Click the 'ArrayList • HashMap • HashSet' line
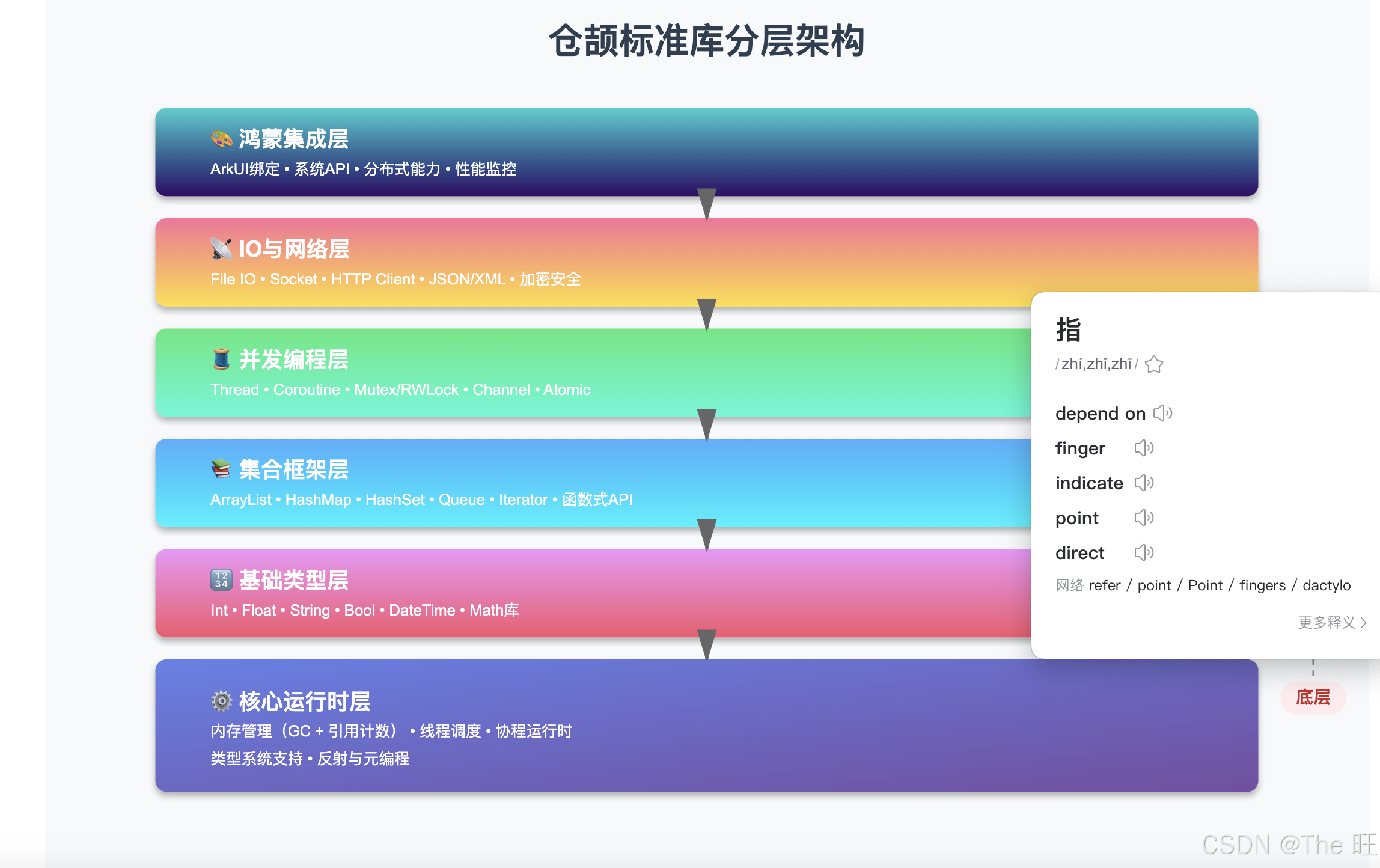This screenshot has width=1380, height=868. tap(421, 500)
